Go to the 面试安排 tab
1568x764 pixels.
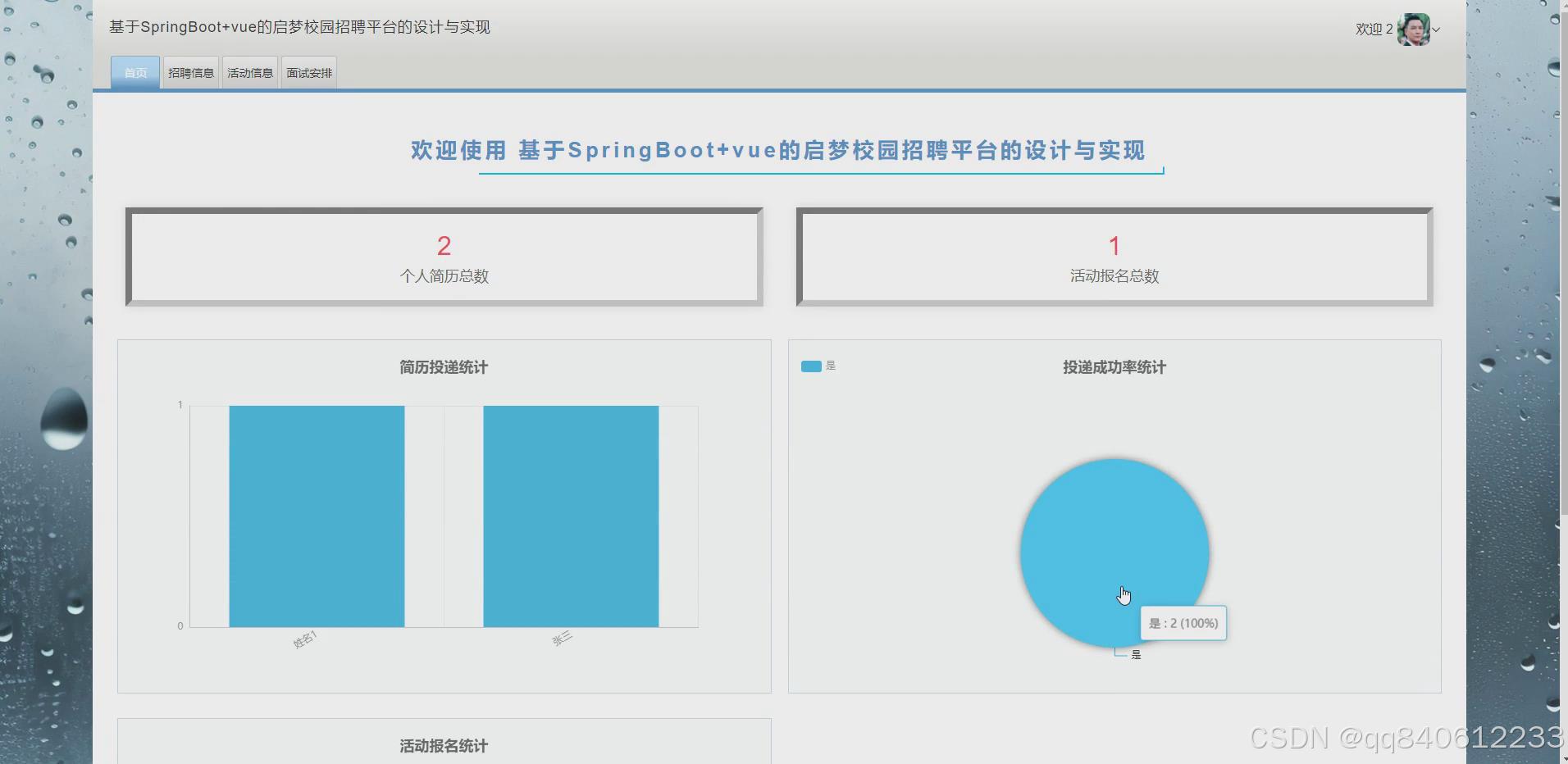[309, 73]
